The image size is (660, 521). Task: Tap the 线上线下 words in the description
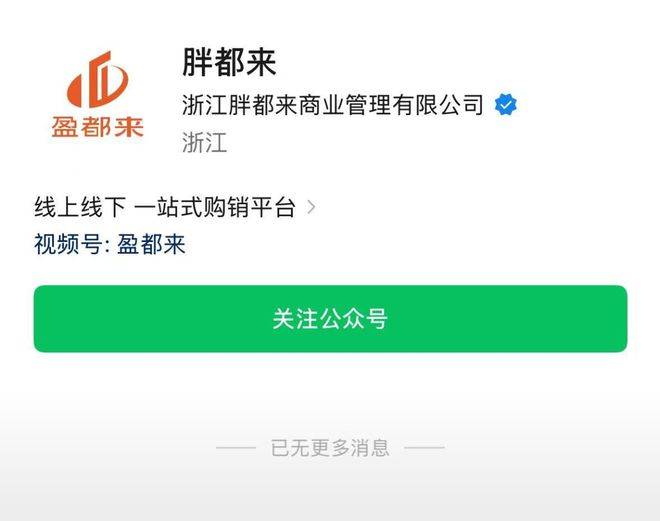80,207
